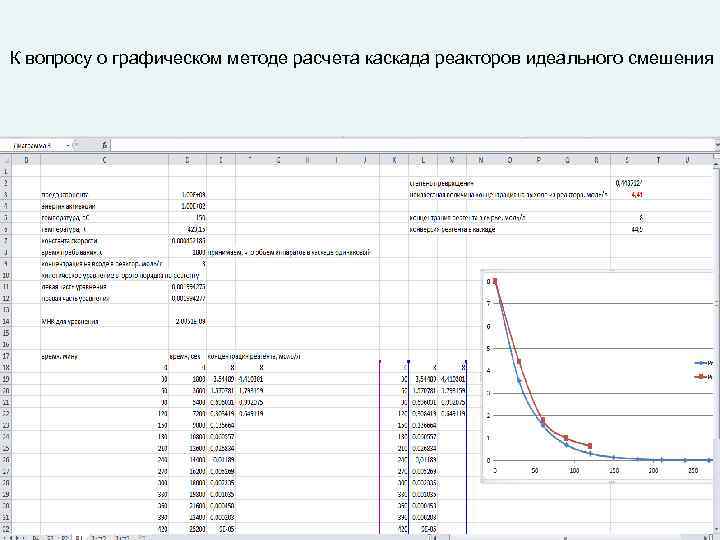
Task: Select column C by its header
Action: point(105,160)
